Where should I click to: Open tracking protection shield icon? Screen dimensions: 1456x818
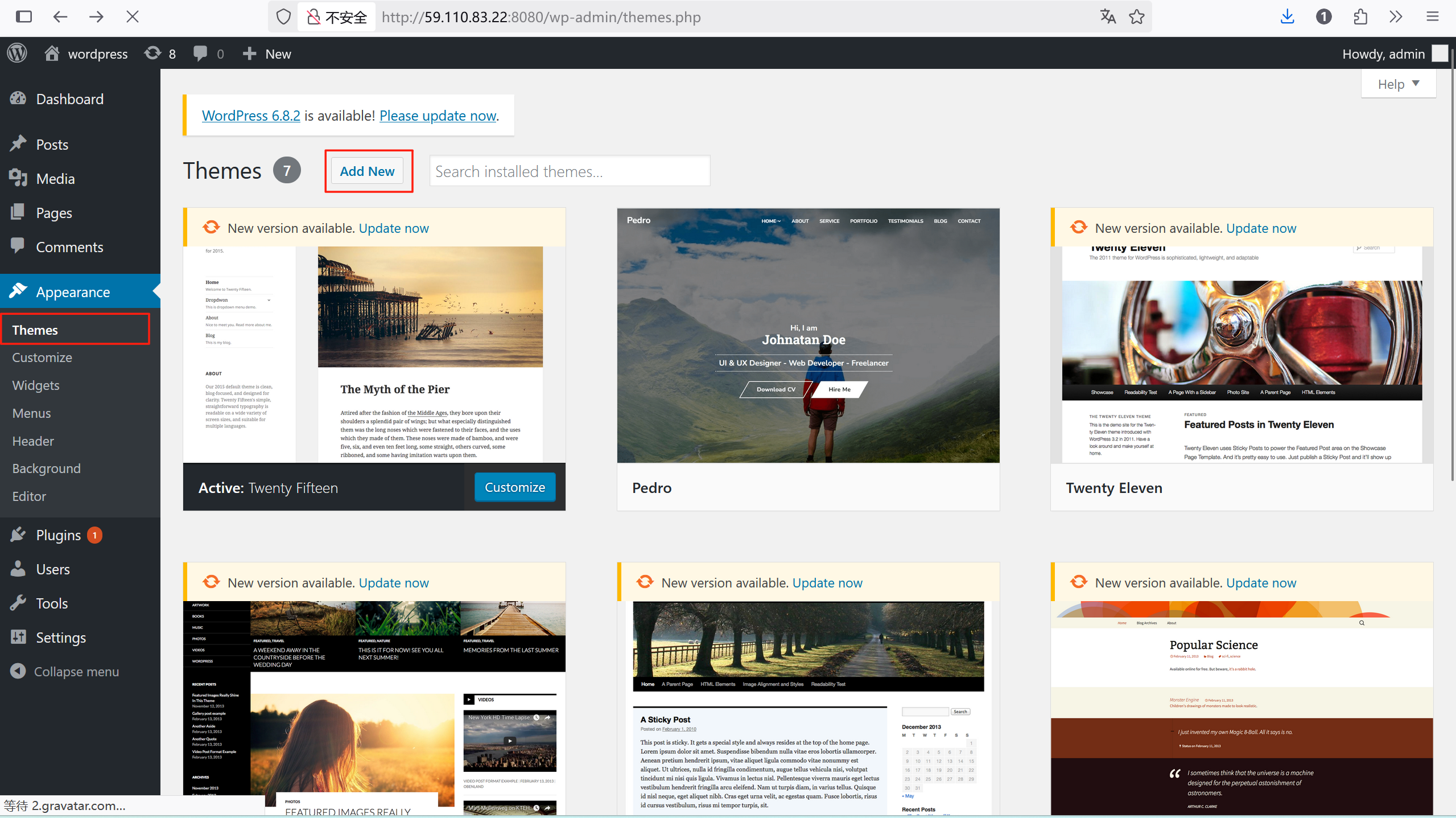283,17
